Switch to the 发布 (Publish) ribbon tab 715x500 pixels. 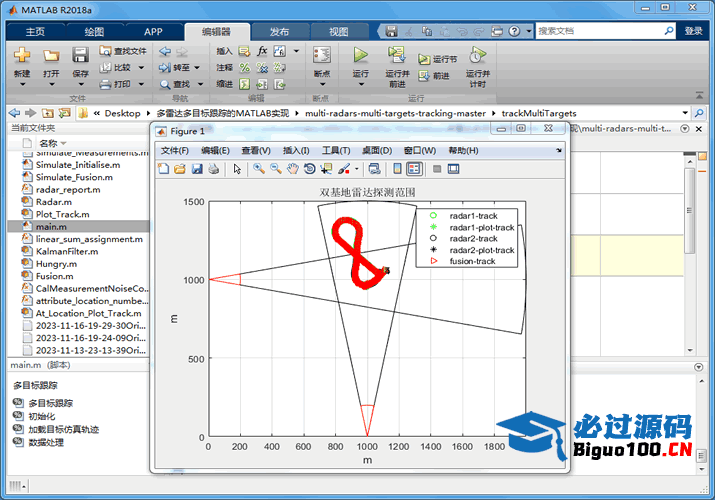coord(279,31)
